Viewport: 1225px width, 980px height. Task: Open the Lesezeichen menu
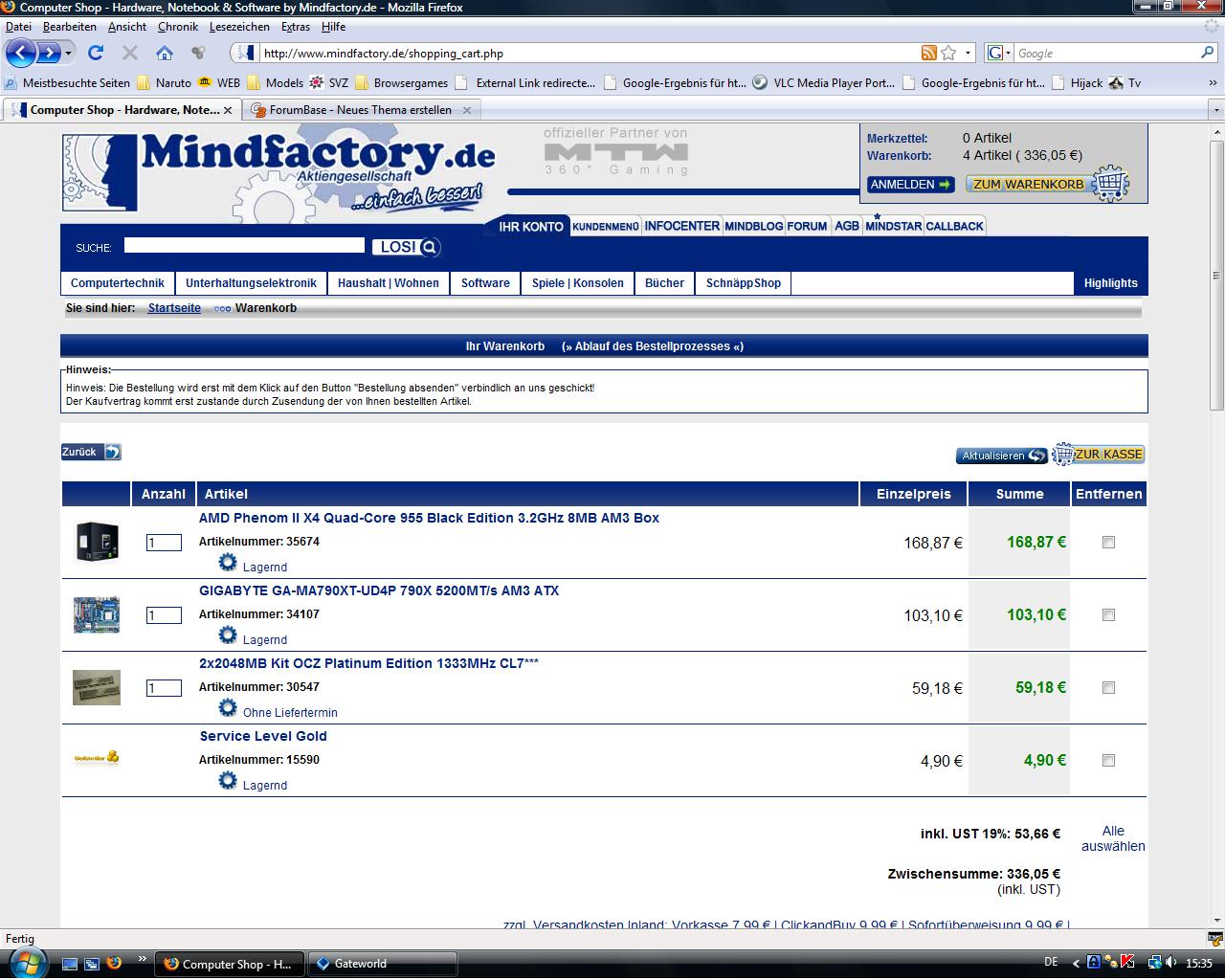239,27
